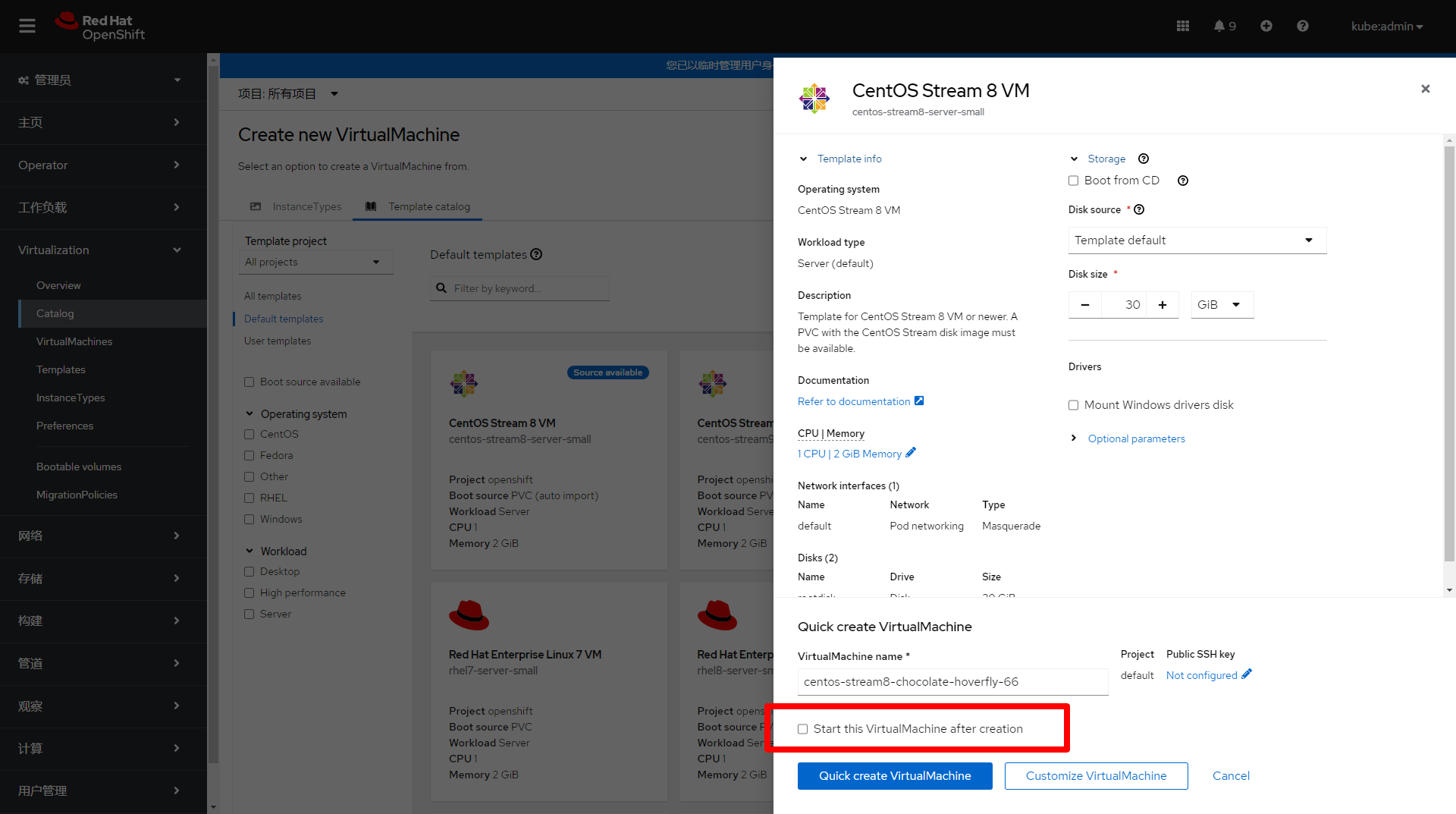Image resolution: width=1456 pixels, height=814 pixels.
Task: Check the RHEL operating system filter
Action: [249, 498]
